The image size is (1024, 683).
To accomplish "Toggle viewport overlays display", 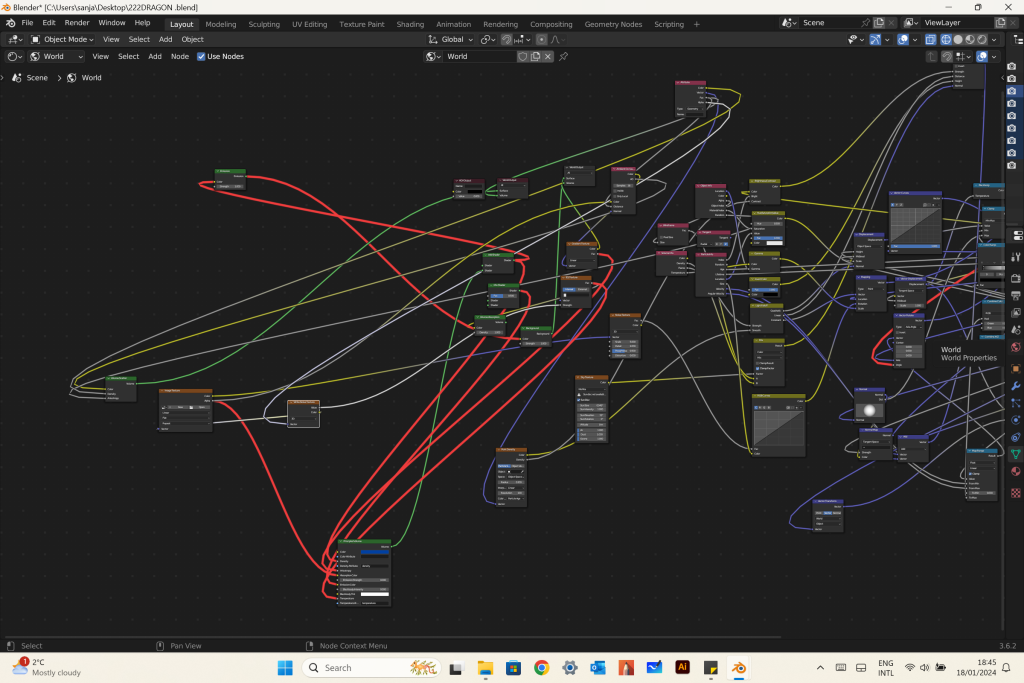I will [903, 39].
